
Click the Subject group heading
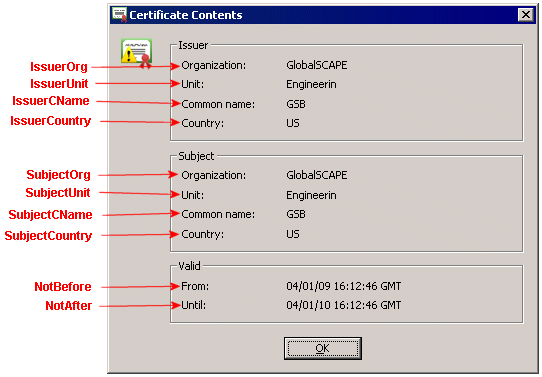[196, 156]
